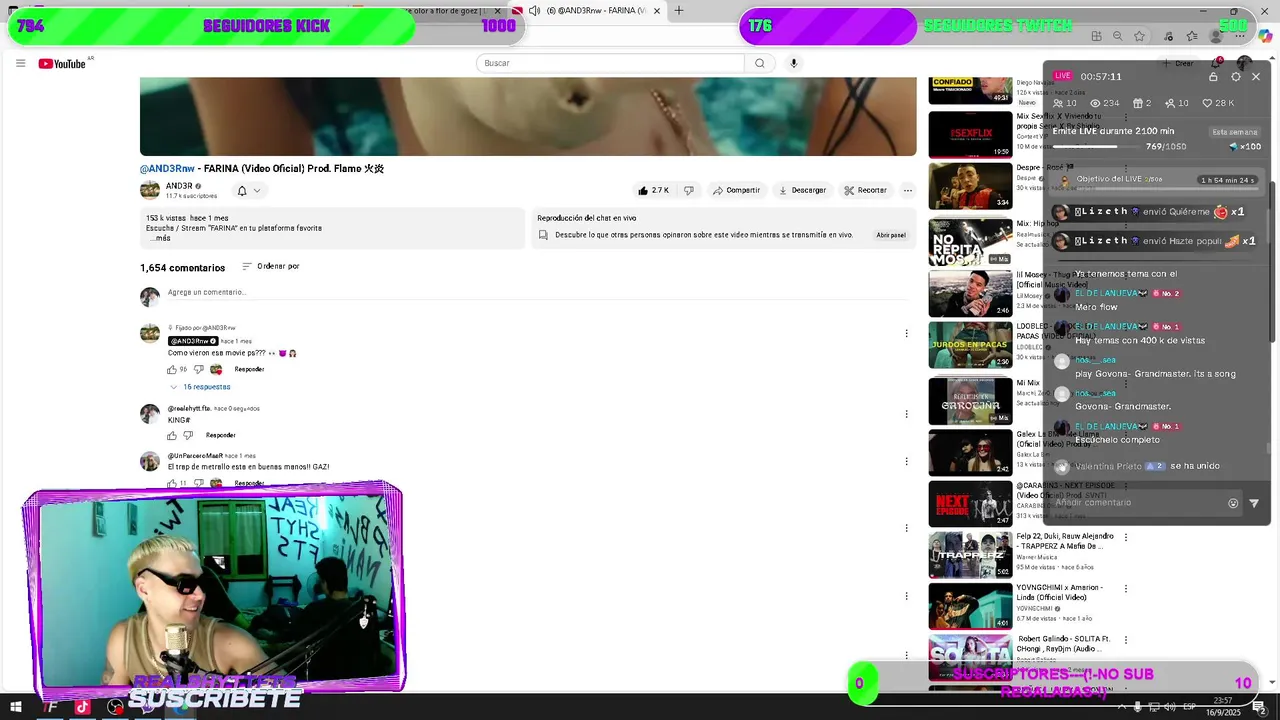Screen dimensions: 1280x720
Task: View live viewers count 10 icon
Action: click(1058, 103)
